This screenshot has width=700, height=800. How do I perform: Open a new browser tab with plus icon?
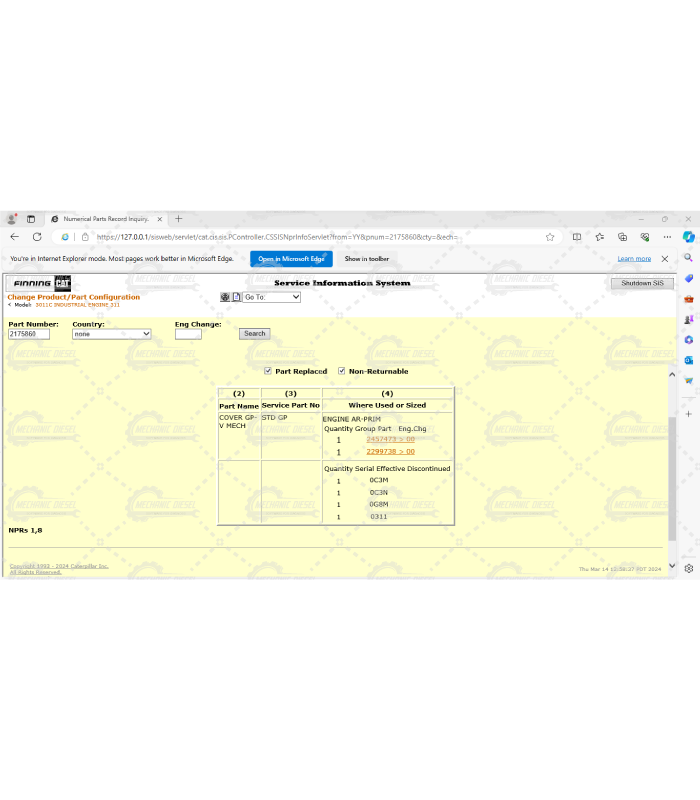tap(179, 218)
